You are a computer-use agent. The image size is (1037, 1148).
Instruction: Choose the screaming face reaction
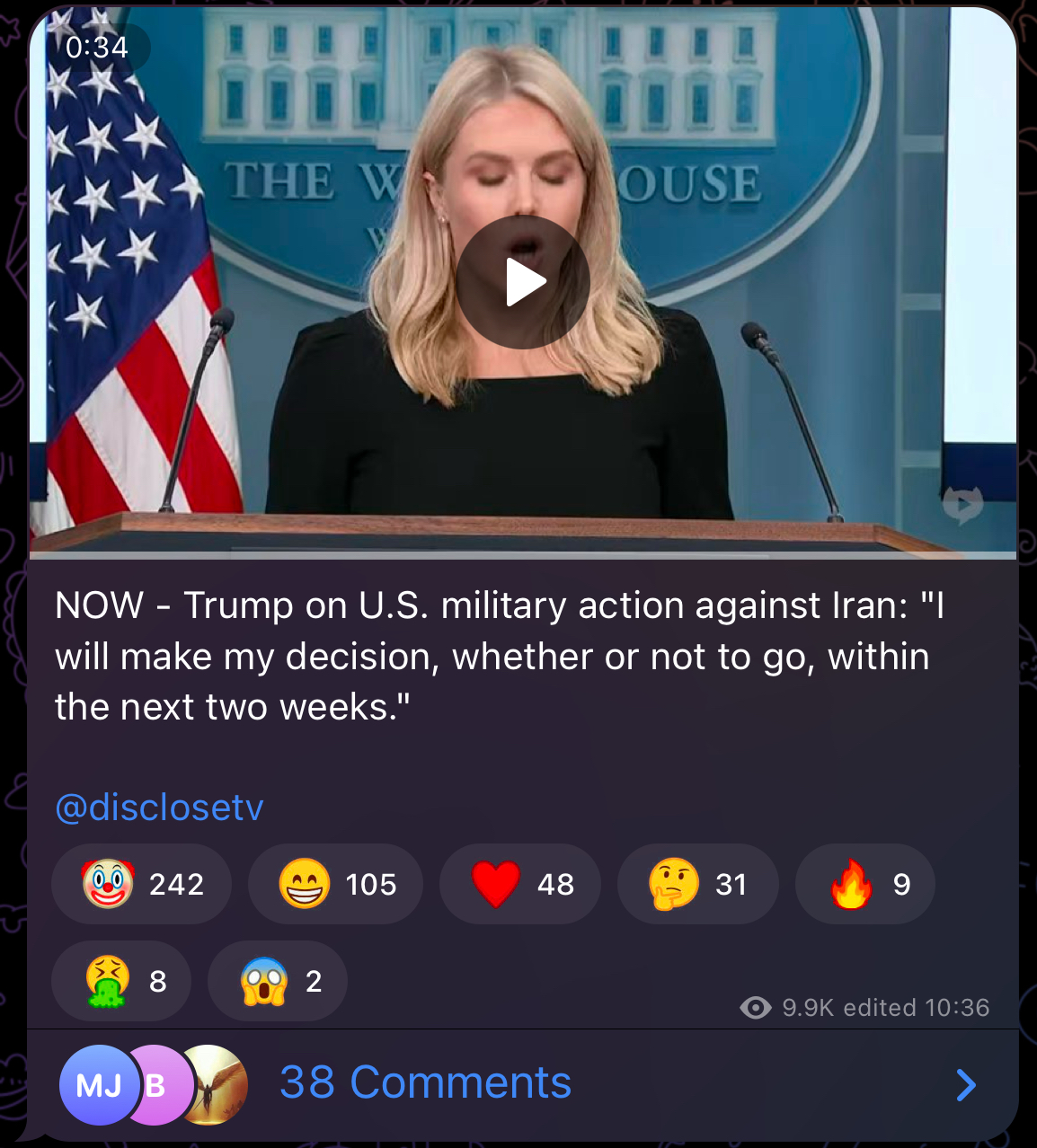click(278, 981)
